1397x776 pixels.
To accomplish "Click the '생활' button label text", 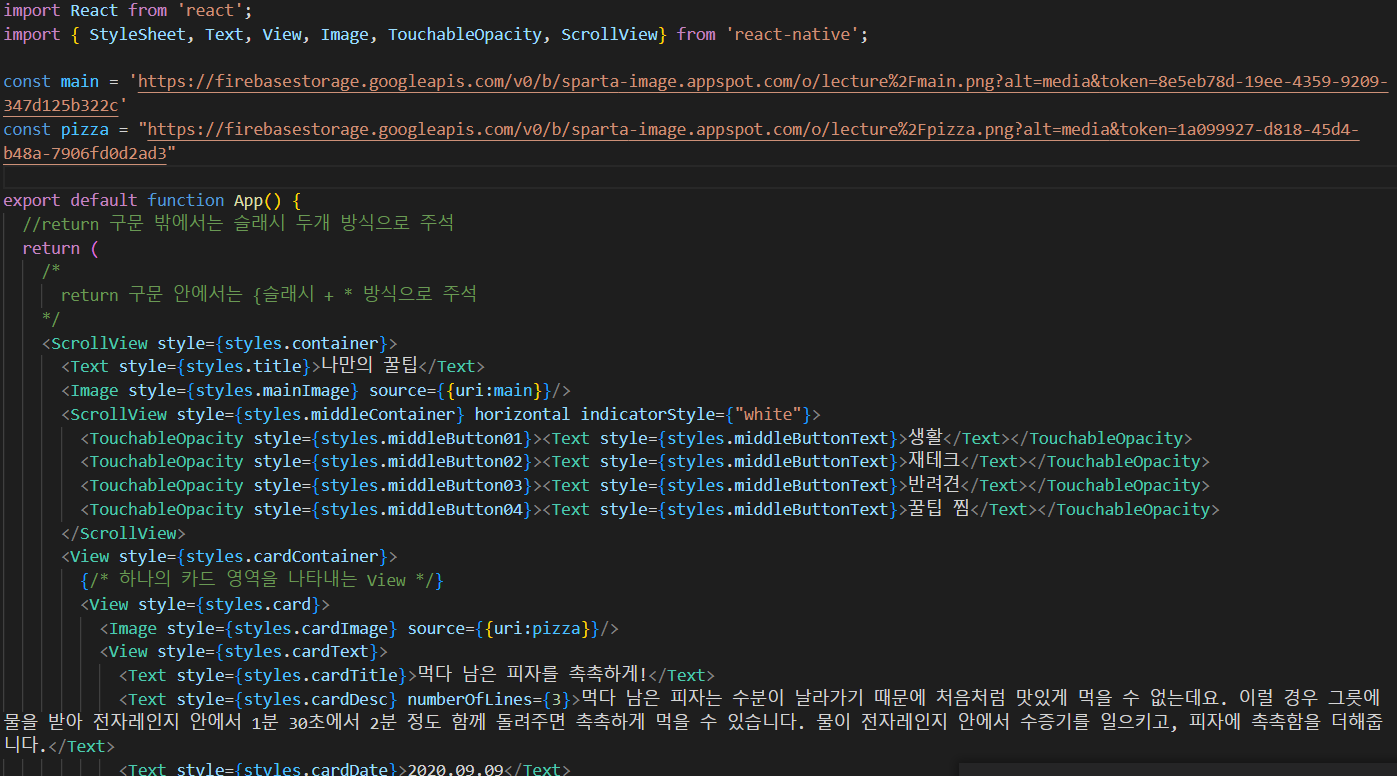I will (926, 438).
